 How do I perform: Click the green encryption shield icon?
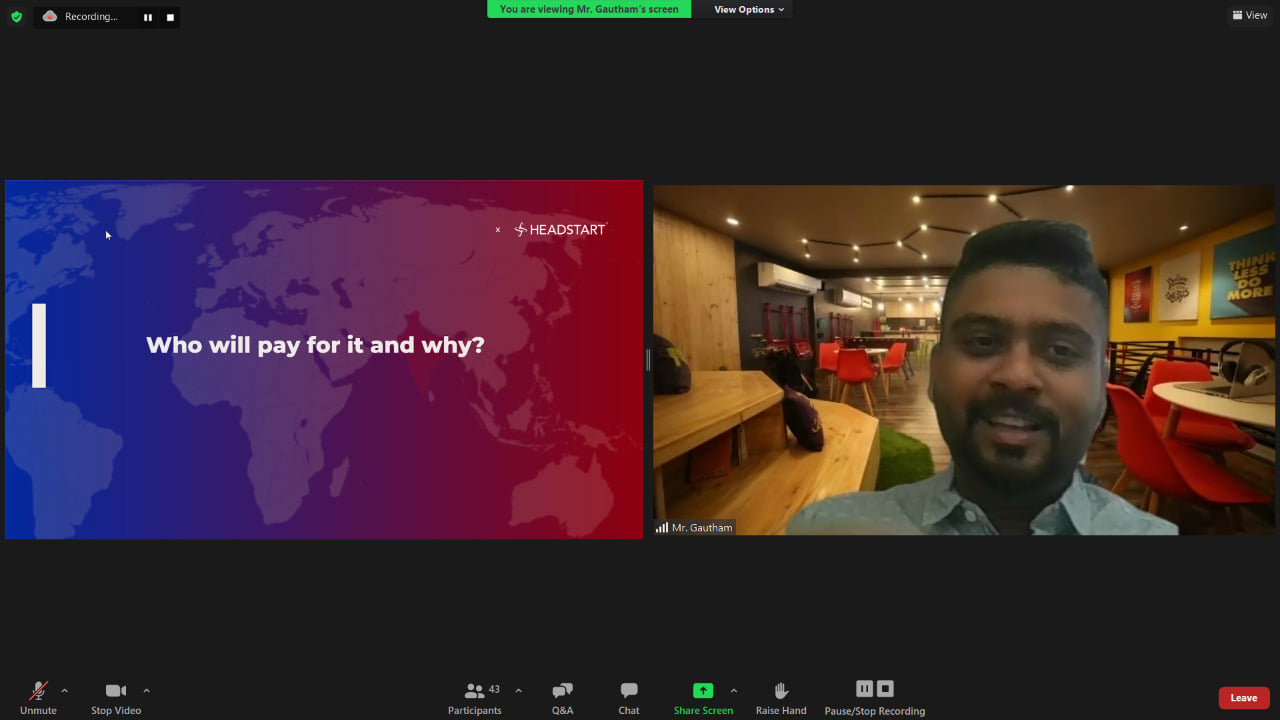tap(16, 17)
